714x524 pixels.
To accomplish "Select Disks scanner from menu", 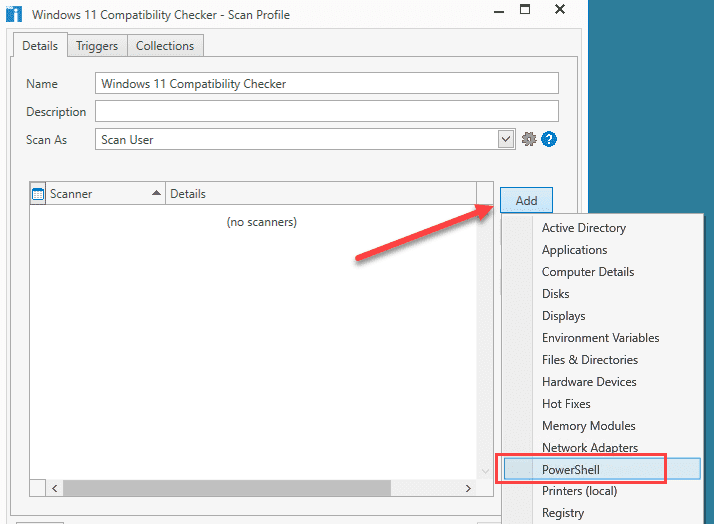I will click(x=602, y=294).
